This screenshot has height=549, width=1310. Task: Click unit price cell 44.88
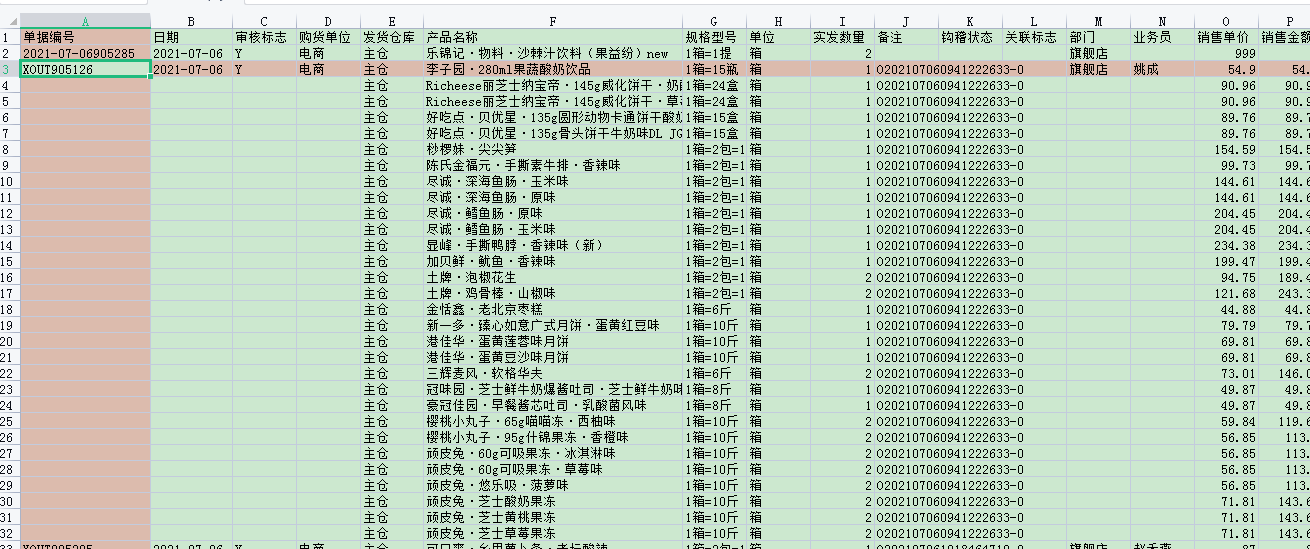pyautogui.click(x=1227, y=309)
